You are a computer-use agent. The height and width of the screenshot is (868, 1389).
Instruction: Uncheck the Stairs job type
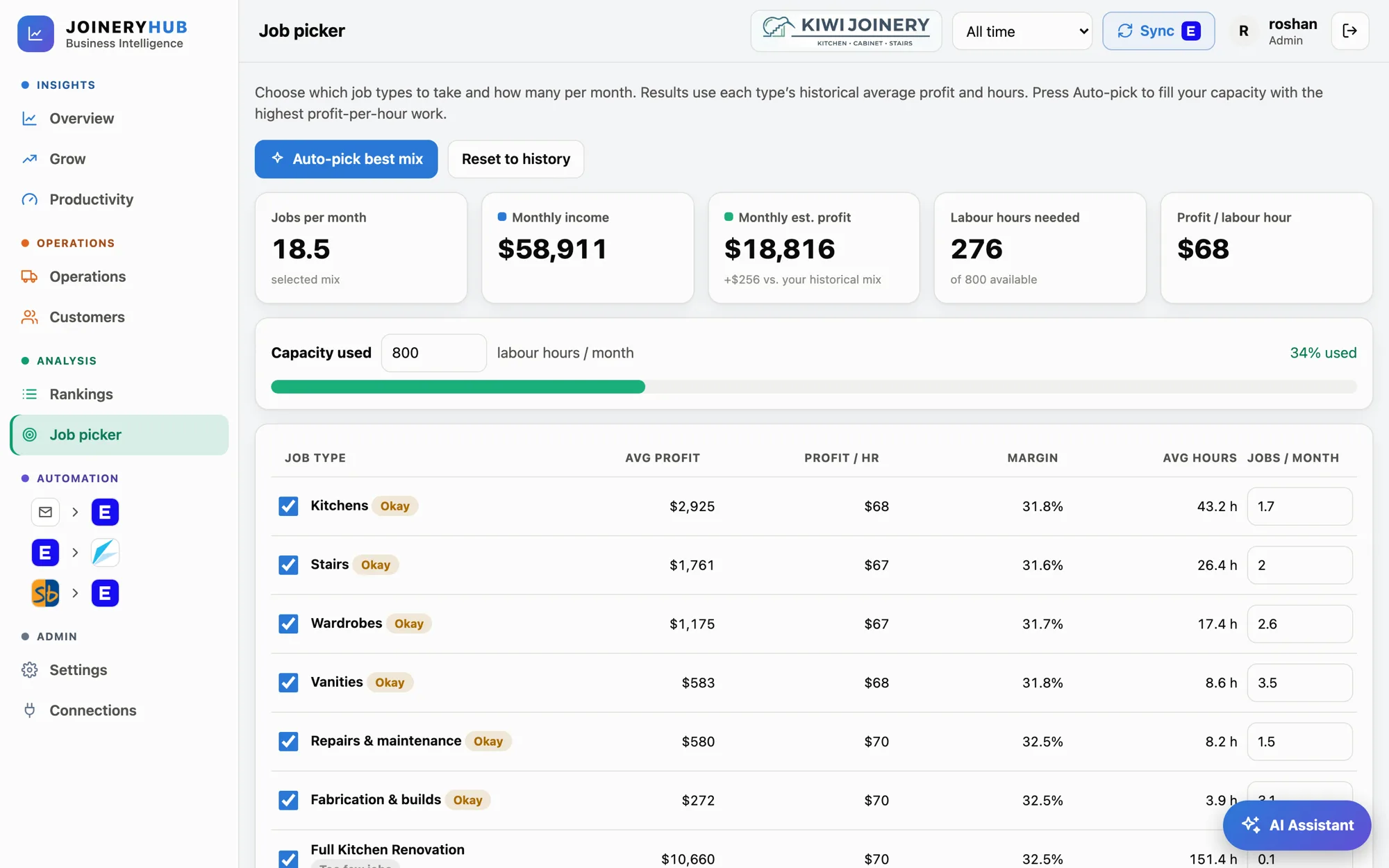click(288, 565)
